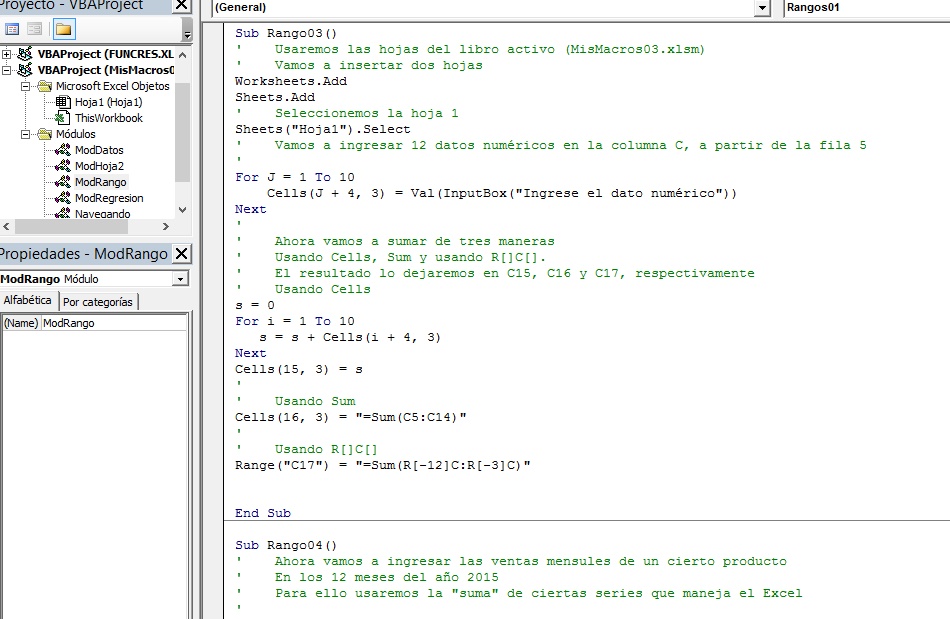The image size is (950, 619).
Task: Click the ModDatos module icon
Action: (x=62, y=150)
